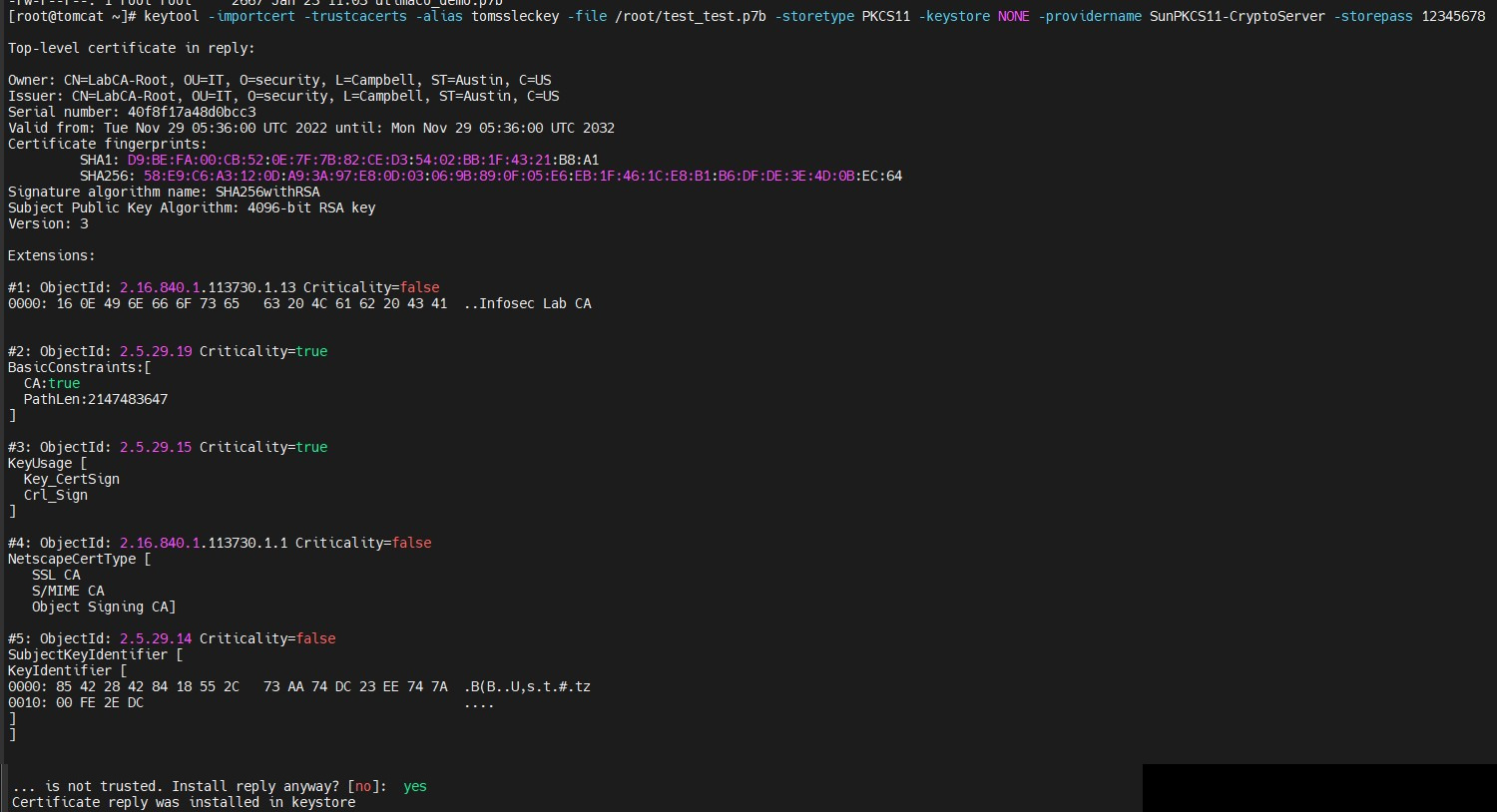The width and height of the screenshot is (1497, 812).
Task: Click hex dump row '0000: 85 42 28 42'
Action: point(299,686)
